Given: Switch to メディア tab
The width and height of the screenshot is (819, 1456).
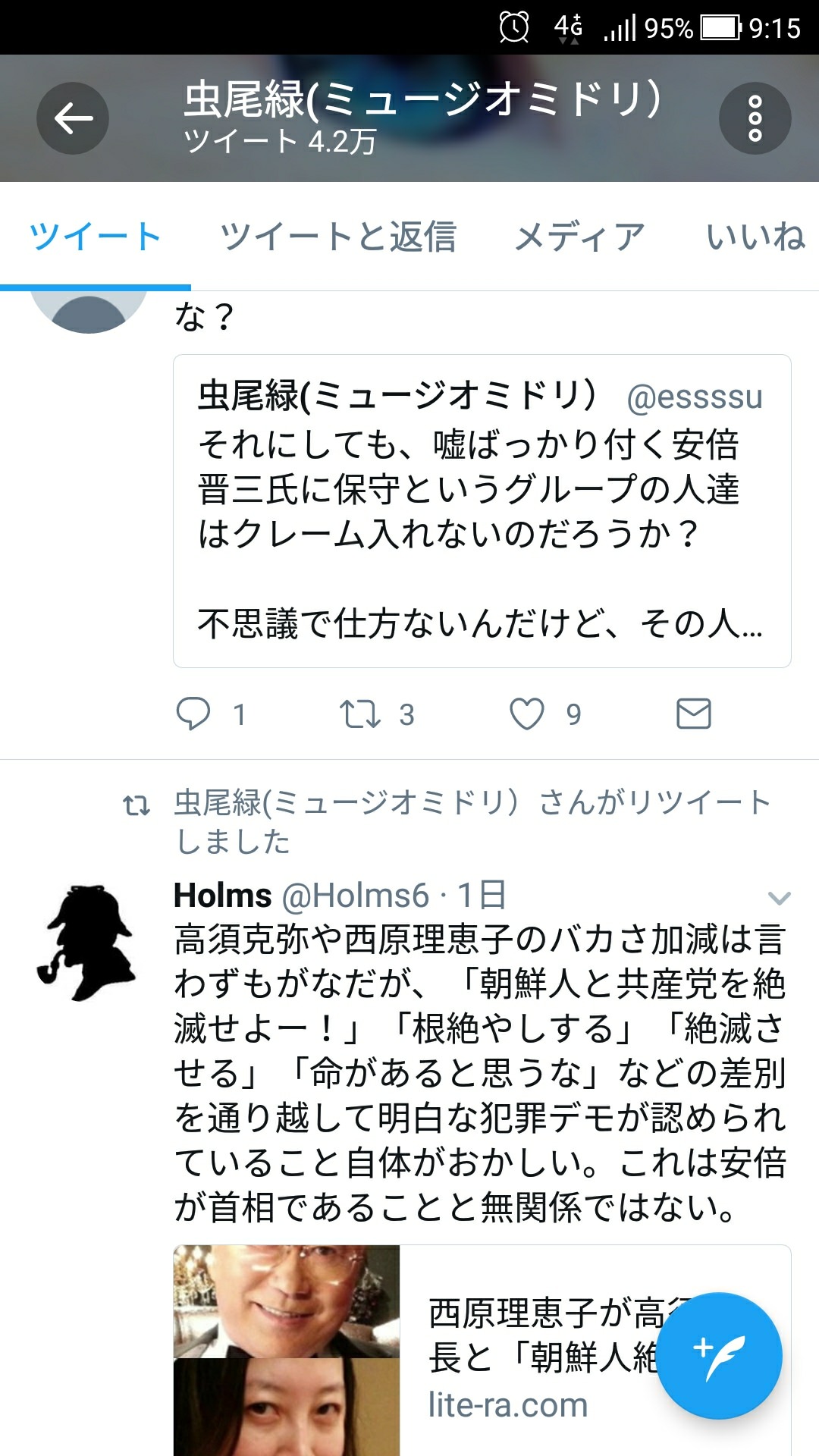Looking at the screenshot, I should click(x=580, y=237).
